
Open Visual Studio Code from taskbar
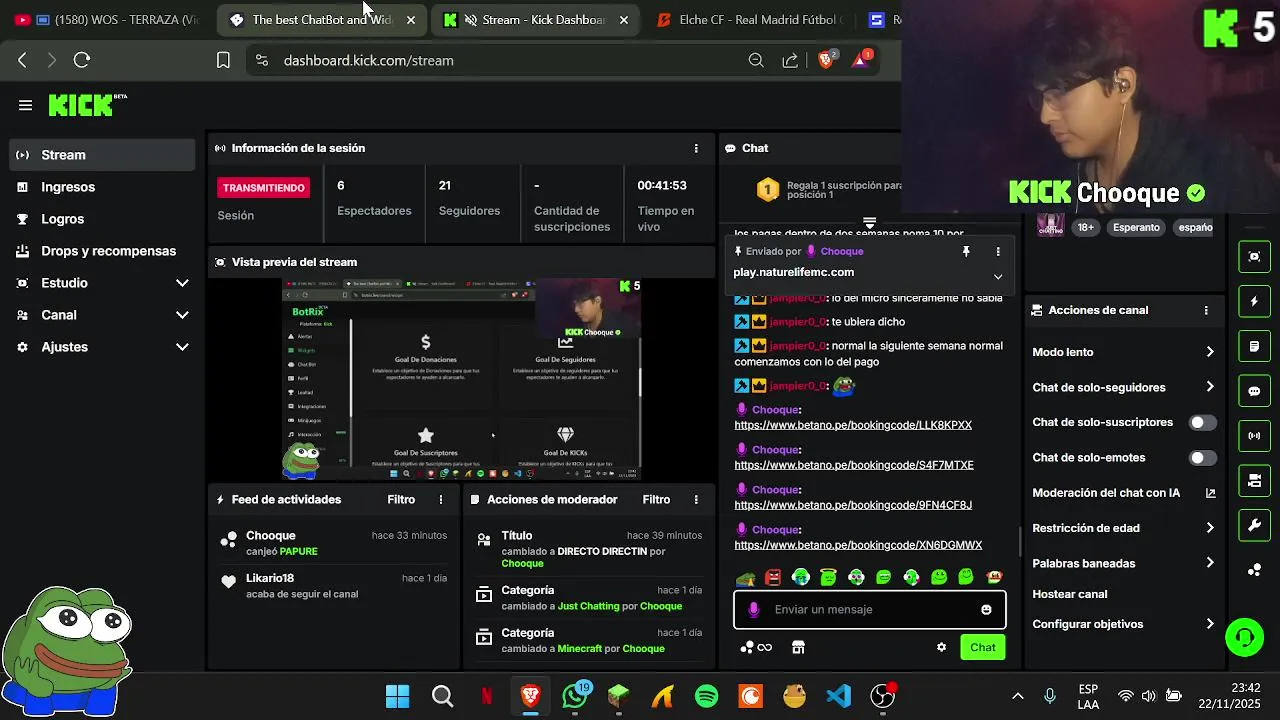839,696
